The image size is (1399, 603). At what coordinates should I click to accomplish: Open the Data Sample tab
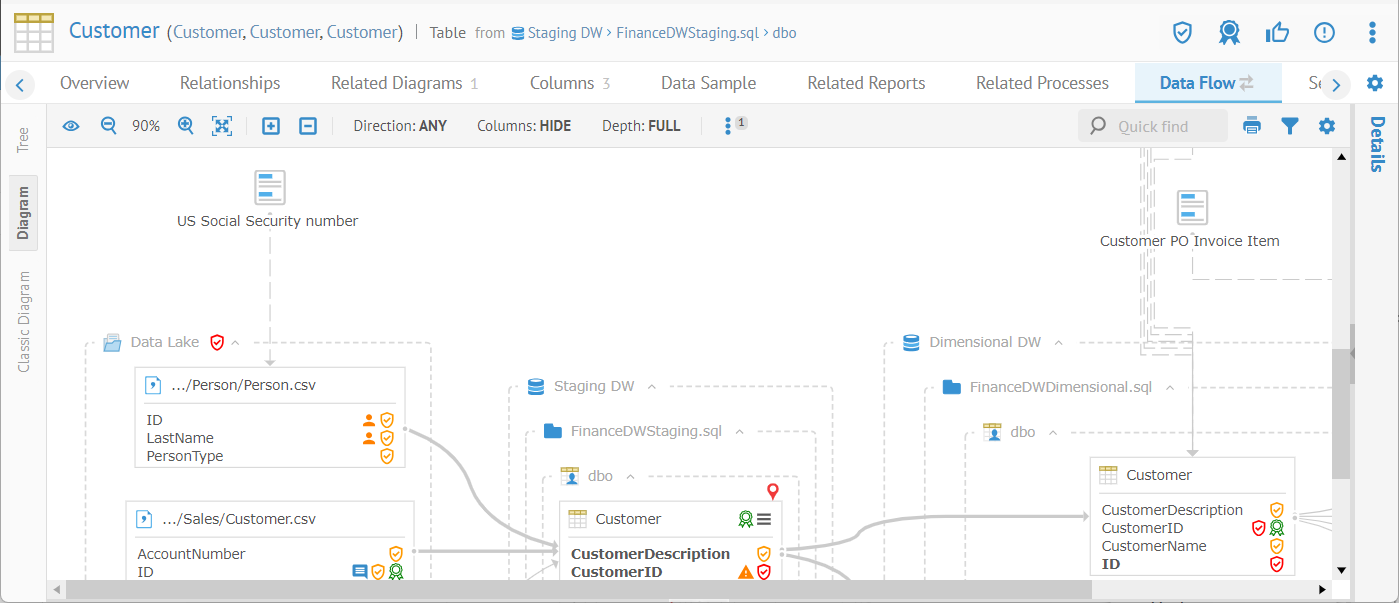(x=708, y=83)
